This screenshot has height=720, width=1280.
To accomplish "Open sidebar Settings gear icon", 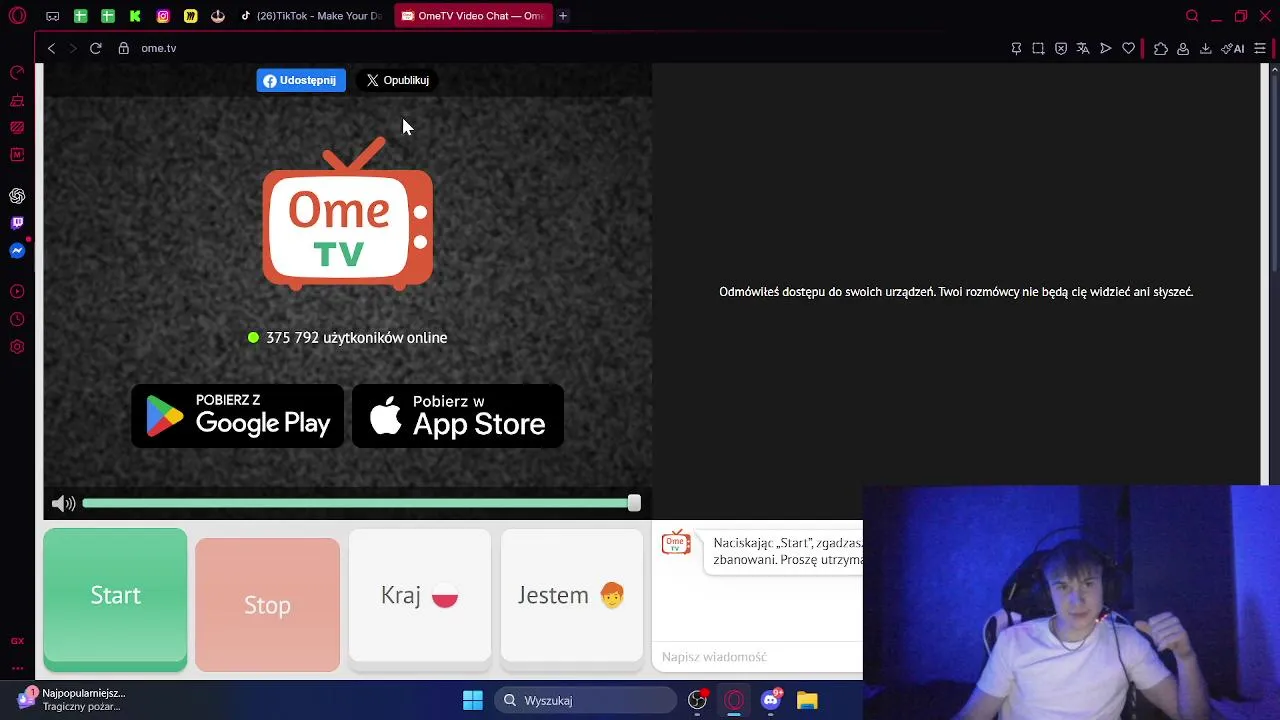I will [17, 346].
